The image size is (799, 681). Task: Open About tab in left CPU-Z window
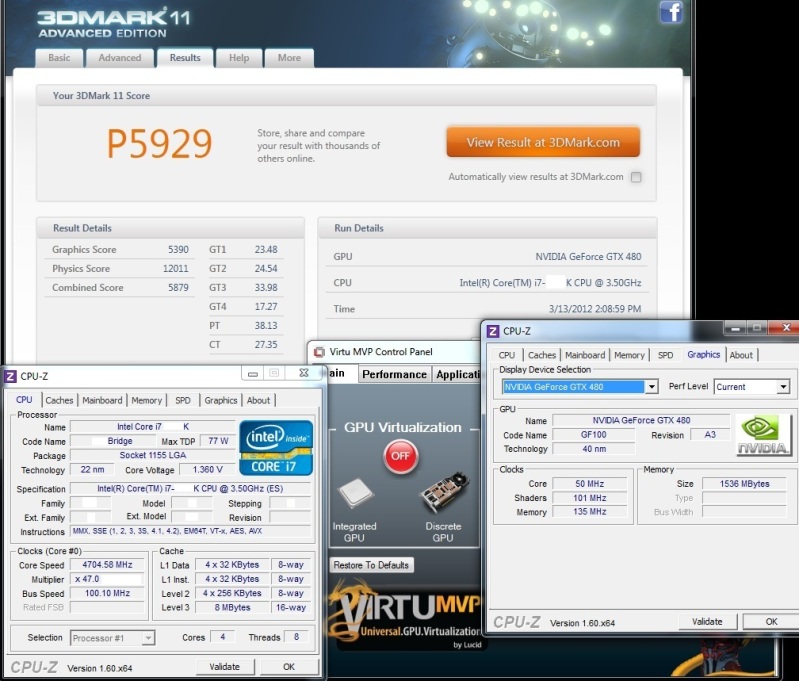tap(258, 401)
